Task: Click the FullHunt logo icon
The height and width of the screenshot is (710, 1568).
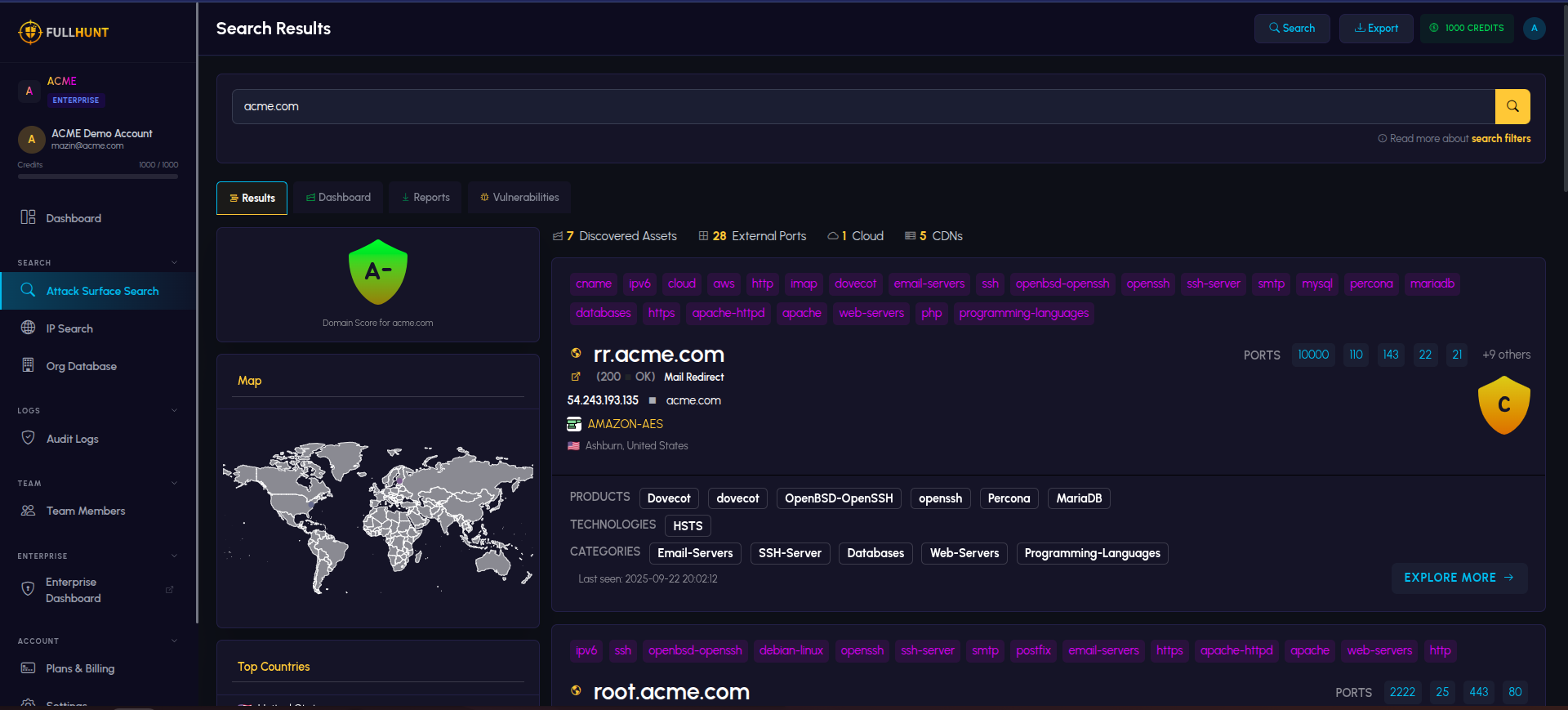Action: 30,32
